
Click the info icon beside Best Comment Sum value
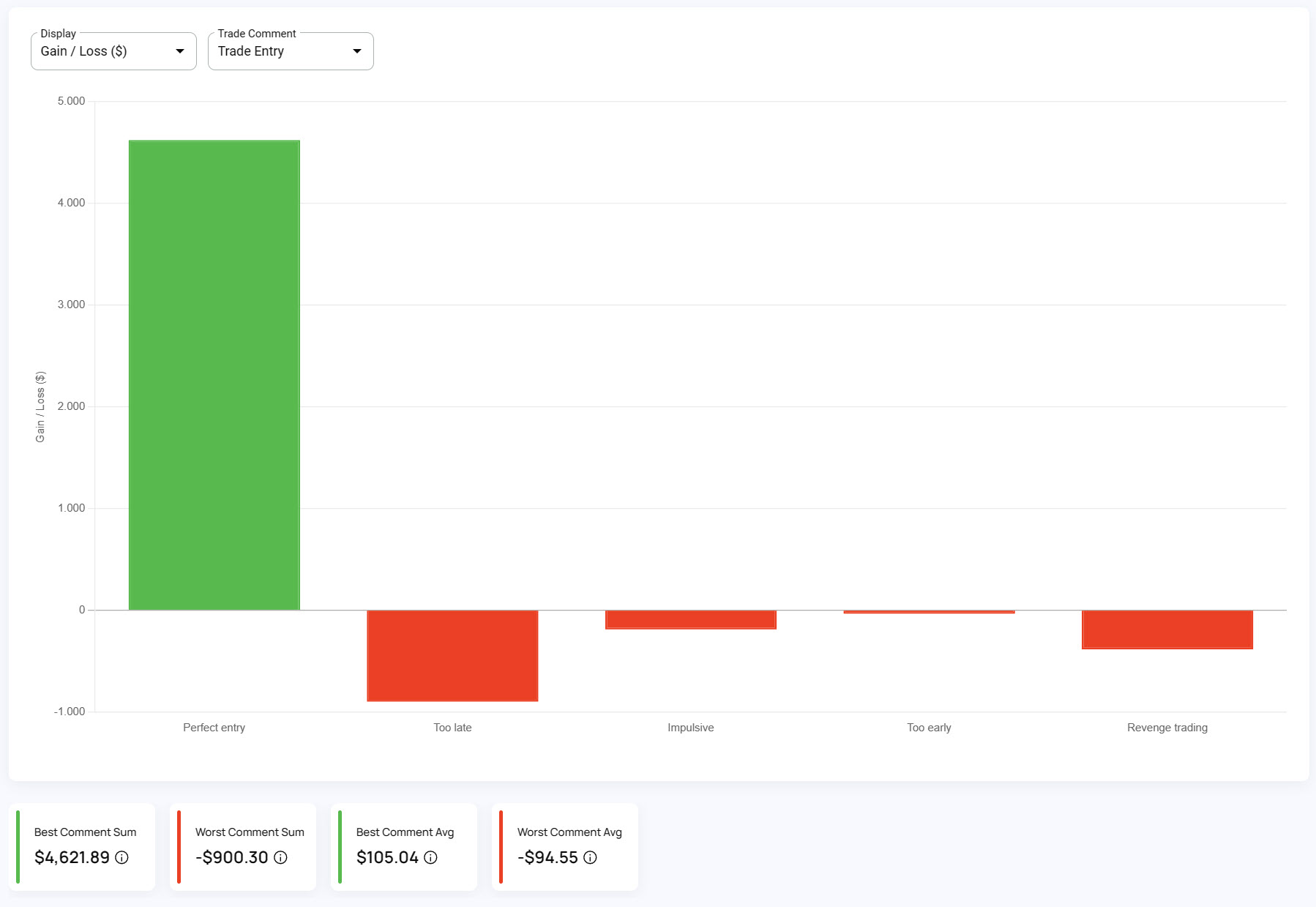(x=121, y=857)
